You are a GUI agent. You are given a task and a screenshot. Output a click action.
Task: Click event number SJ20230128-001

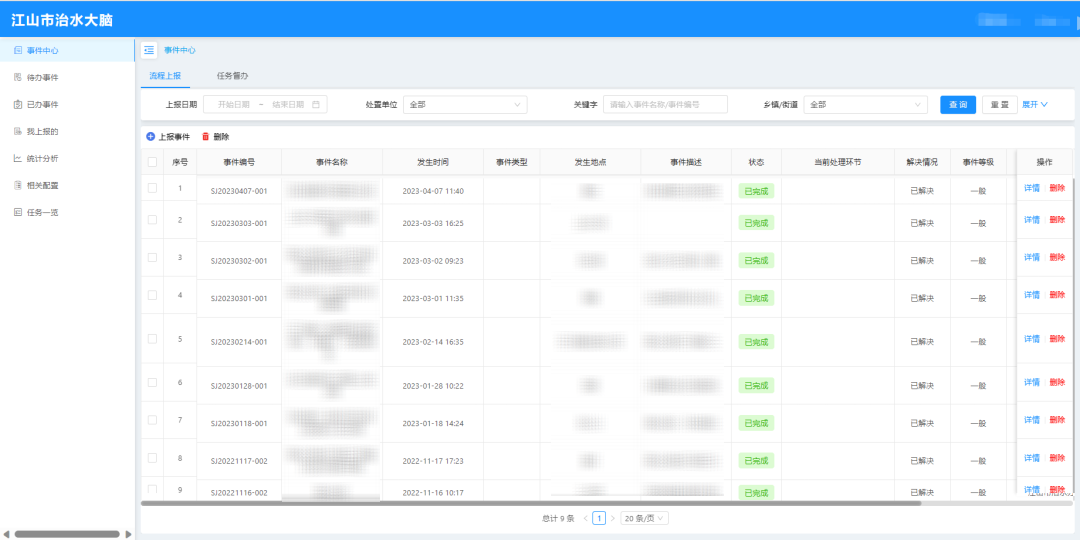[x=239, y=386]
